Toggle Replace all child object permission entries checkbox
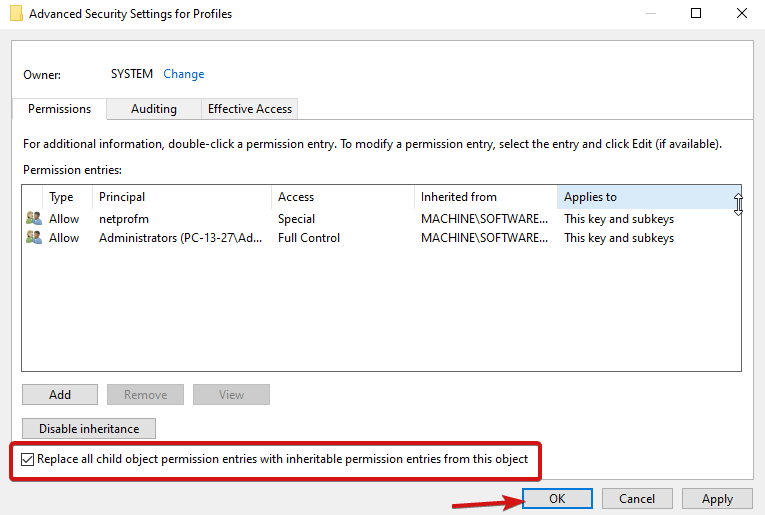Screen dimensions: 765x515 pyautogui.click(x=27, y=459)
